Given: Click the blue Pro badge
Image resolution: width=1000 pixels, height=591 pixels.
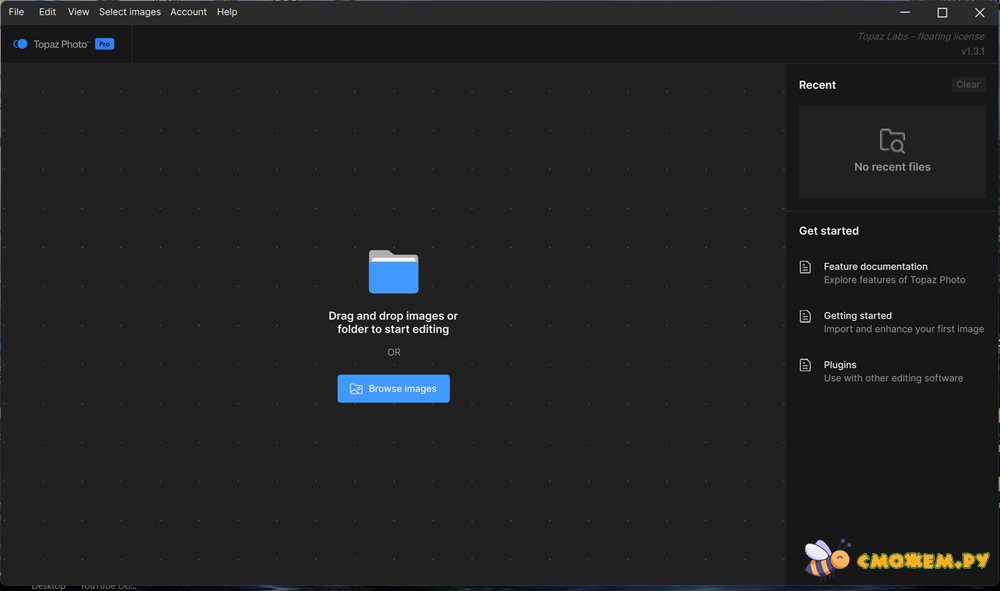Looking at the screenshot, I should click(x=104, y=44).
